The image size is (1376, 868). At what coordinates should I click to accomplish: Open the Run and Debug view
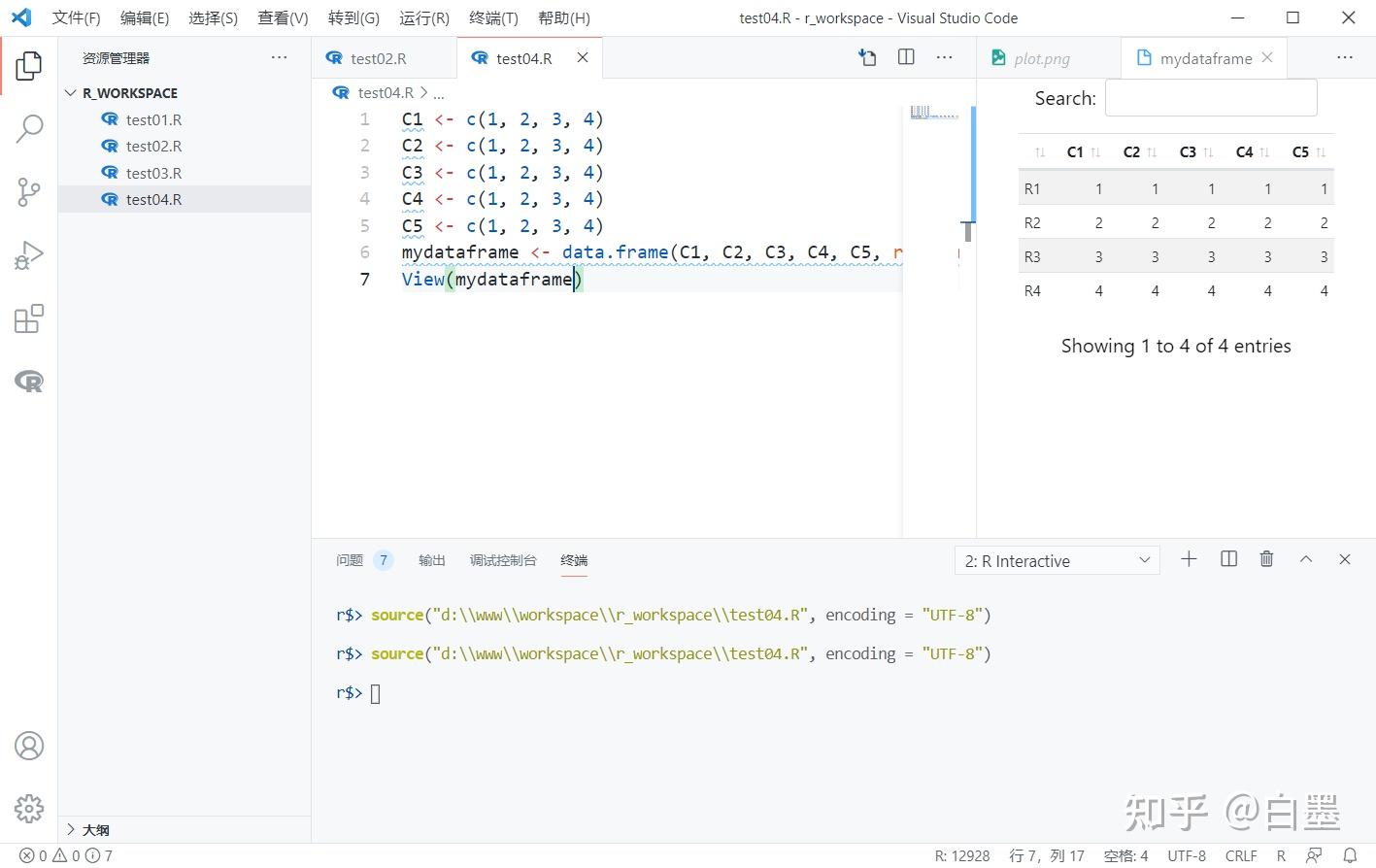click(28, 254)
